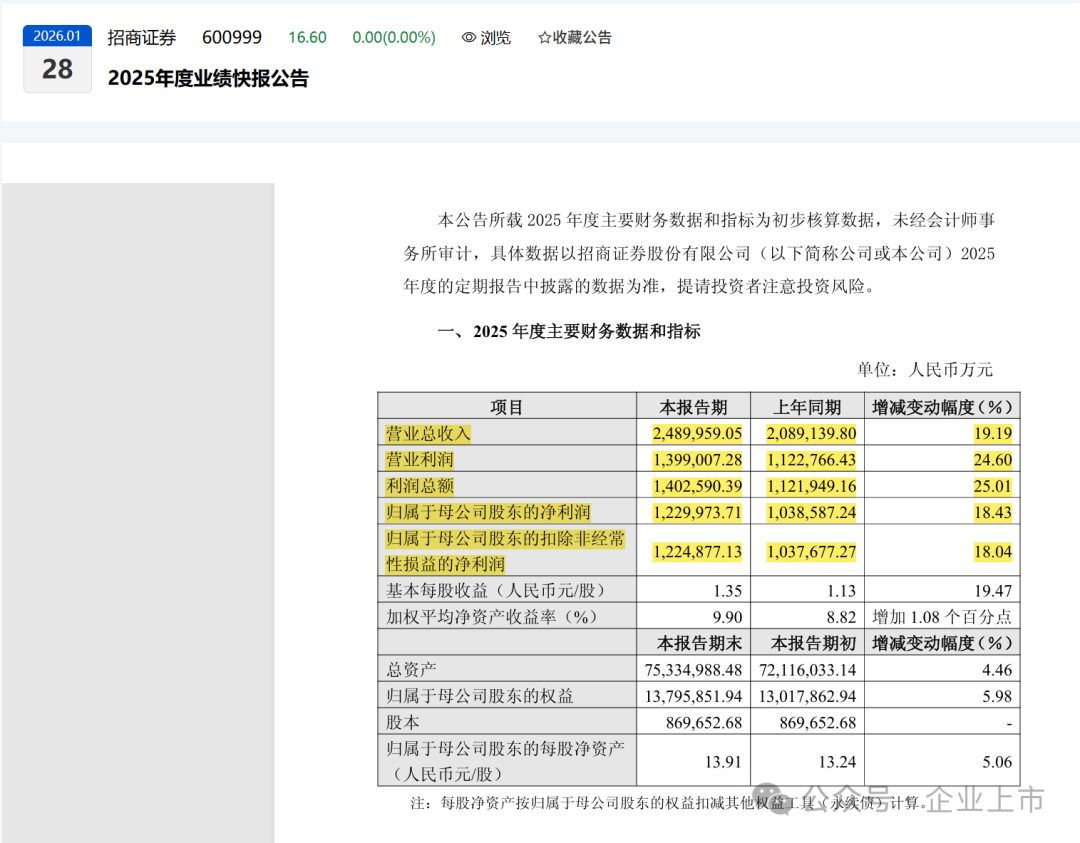Click the 2026.01 28 date badge

[x=57, y=59]
